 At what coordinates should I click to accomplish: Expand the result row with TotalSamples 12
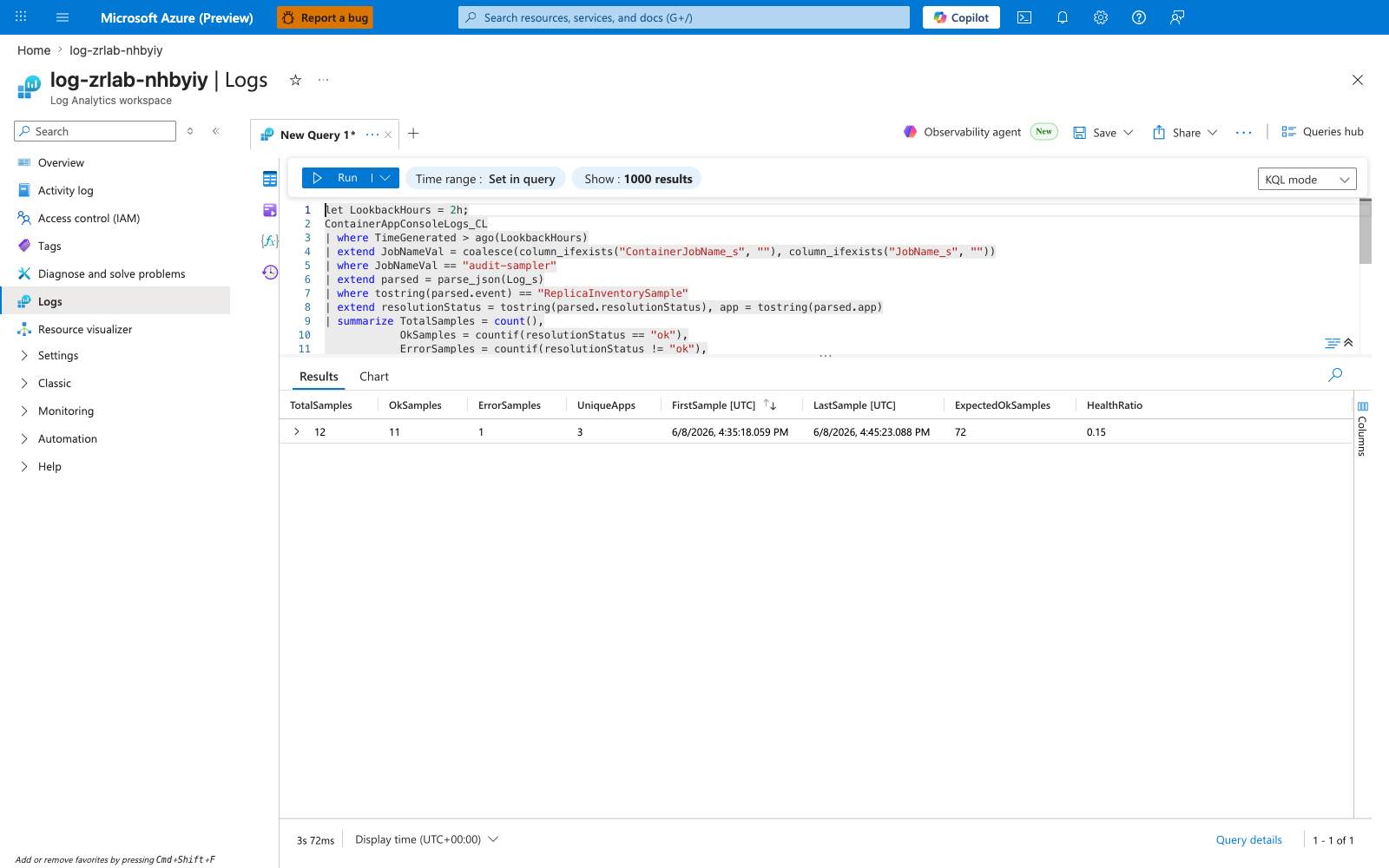(x=297, y=431)
